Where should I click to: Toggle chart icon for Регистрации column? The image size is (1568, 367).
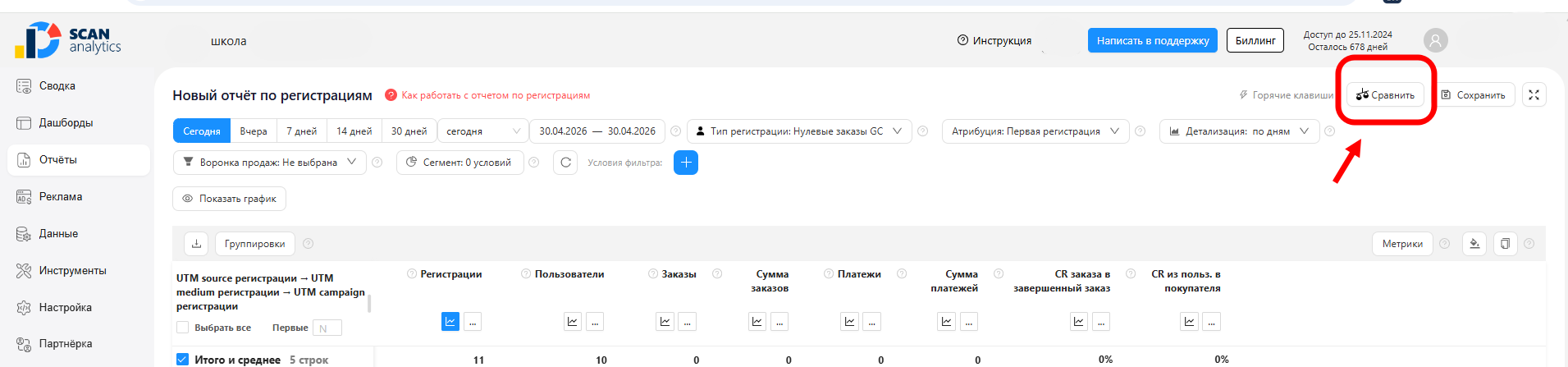tap(450, 322)
